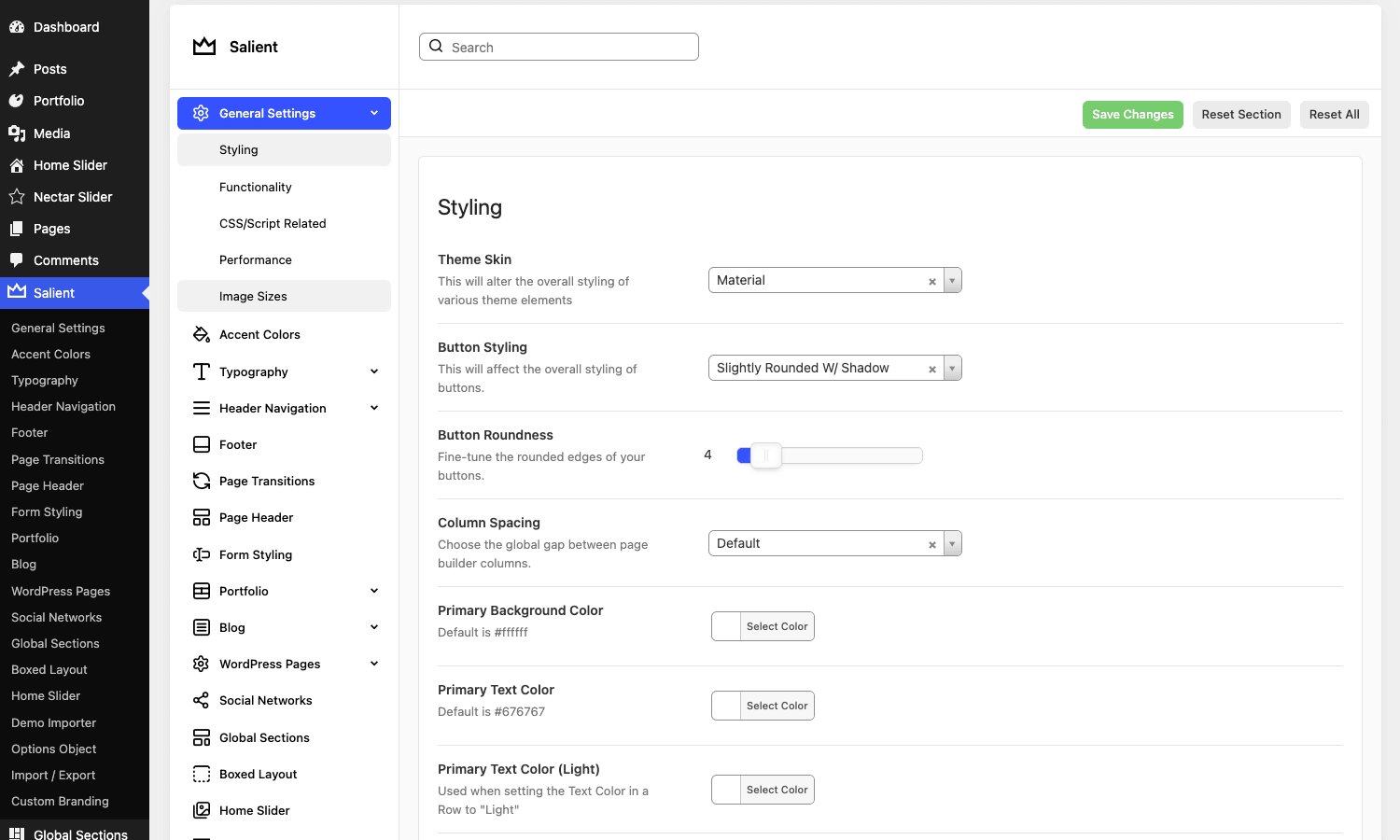
Task: Open the CSS/Script Related subsection
Action: click(x=284, y=223)
